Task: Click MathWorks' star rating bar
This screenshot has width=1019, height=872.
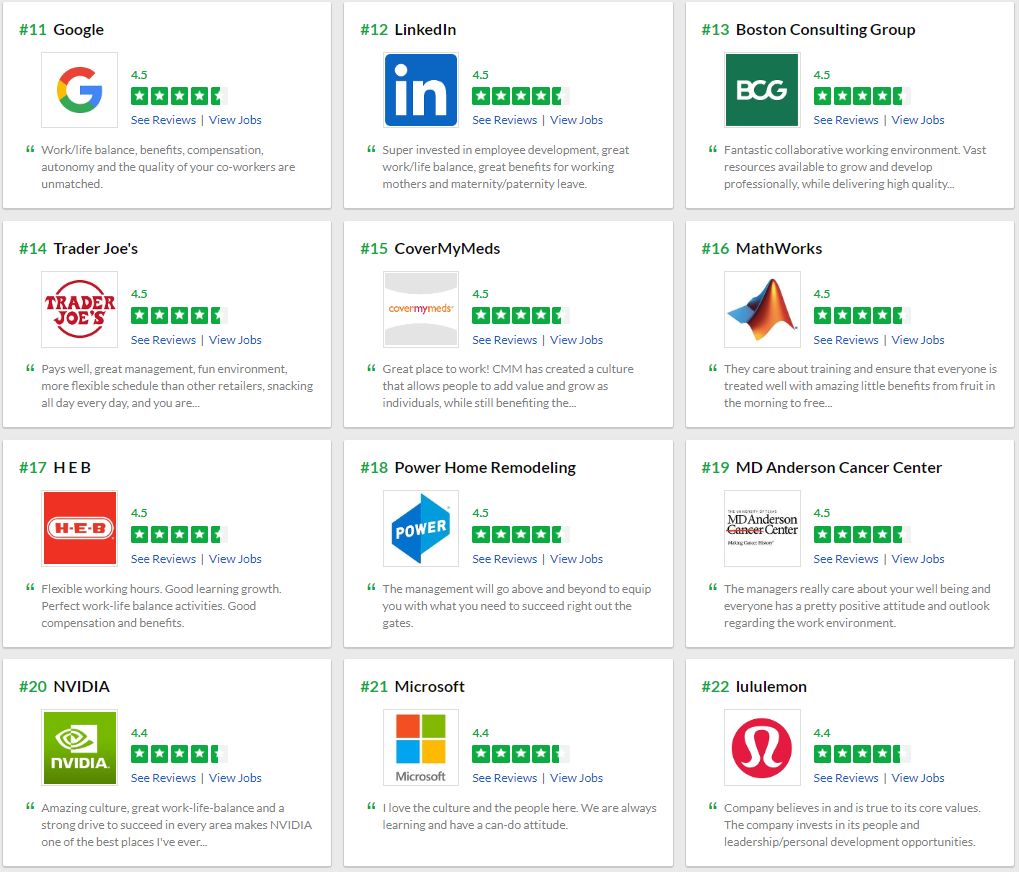Action: [862, 316]
